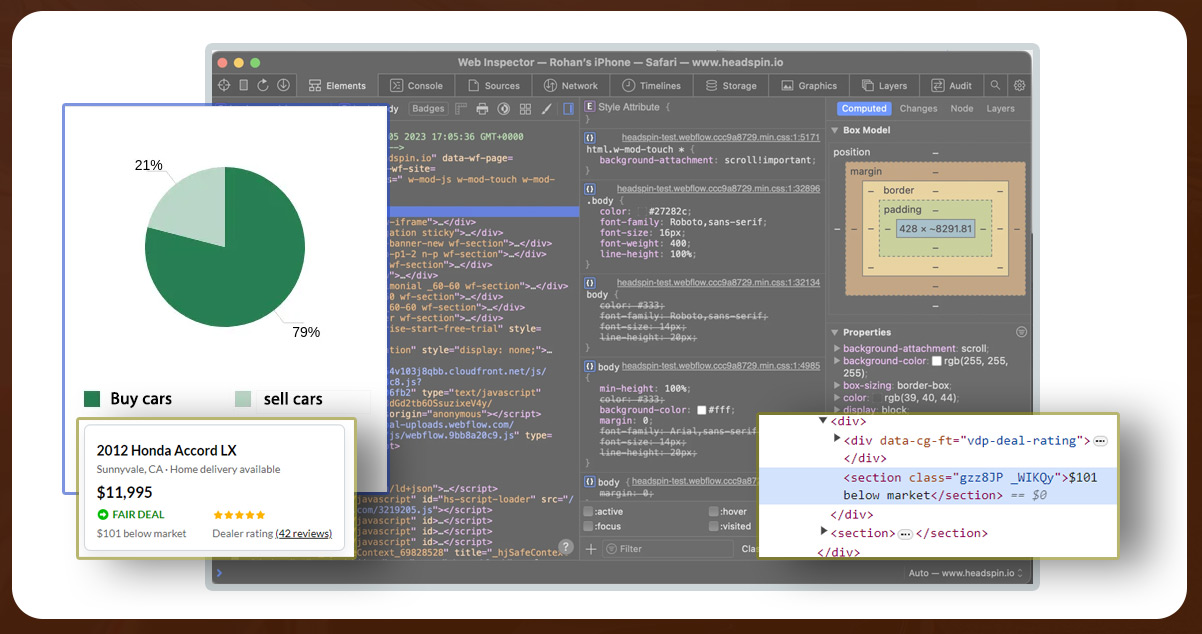The image size is (1202, 634).
Task: Click the add new rule plus icon
Action: [x=591, y=548]
